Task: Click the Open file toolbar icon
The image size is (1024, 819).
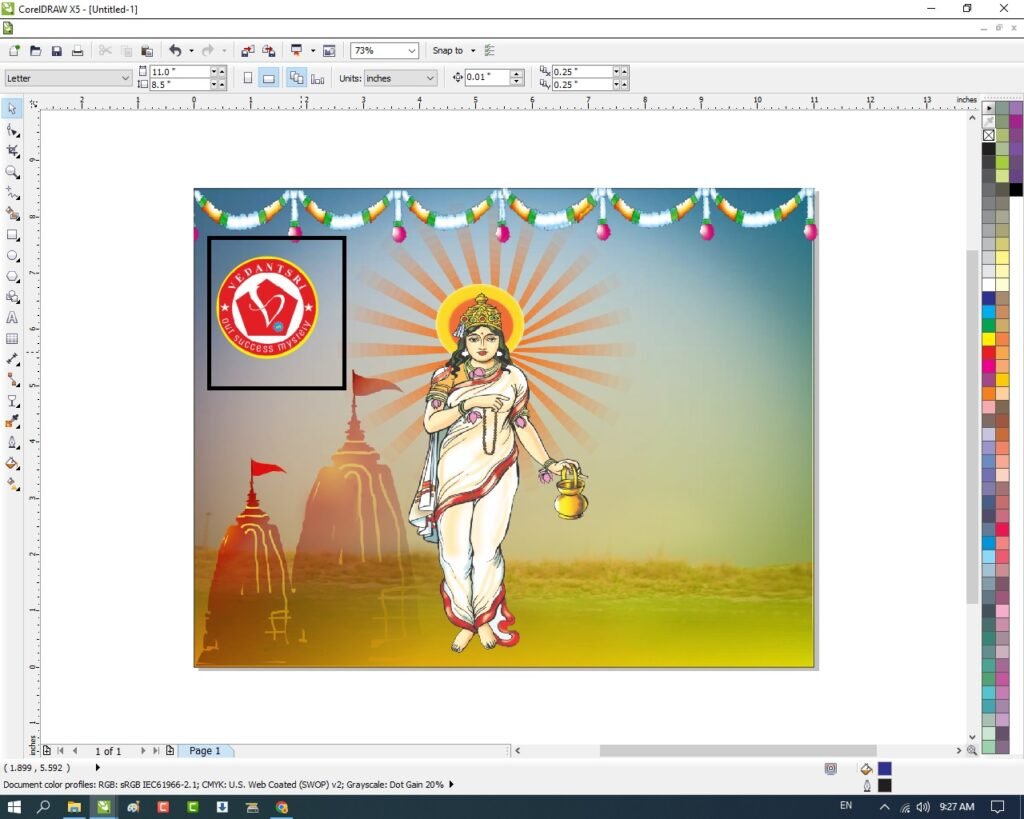Action: pyautogui.click(x=35, y=50)
